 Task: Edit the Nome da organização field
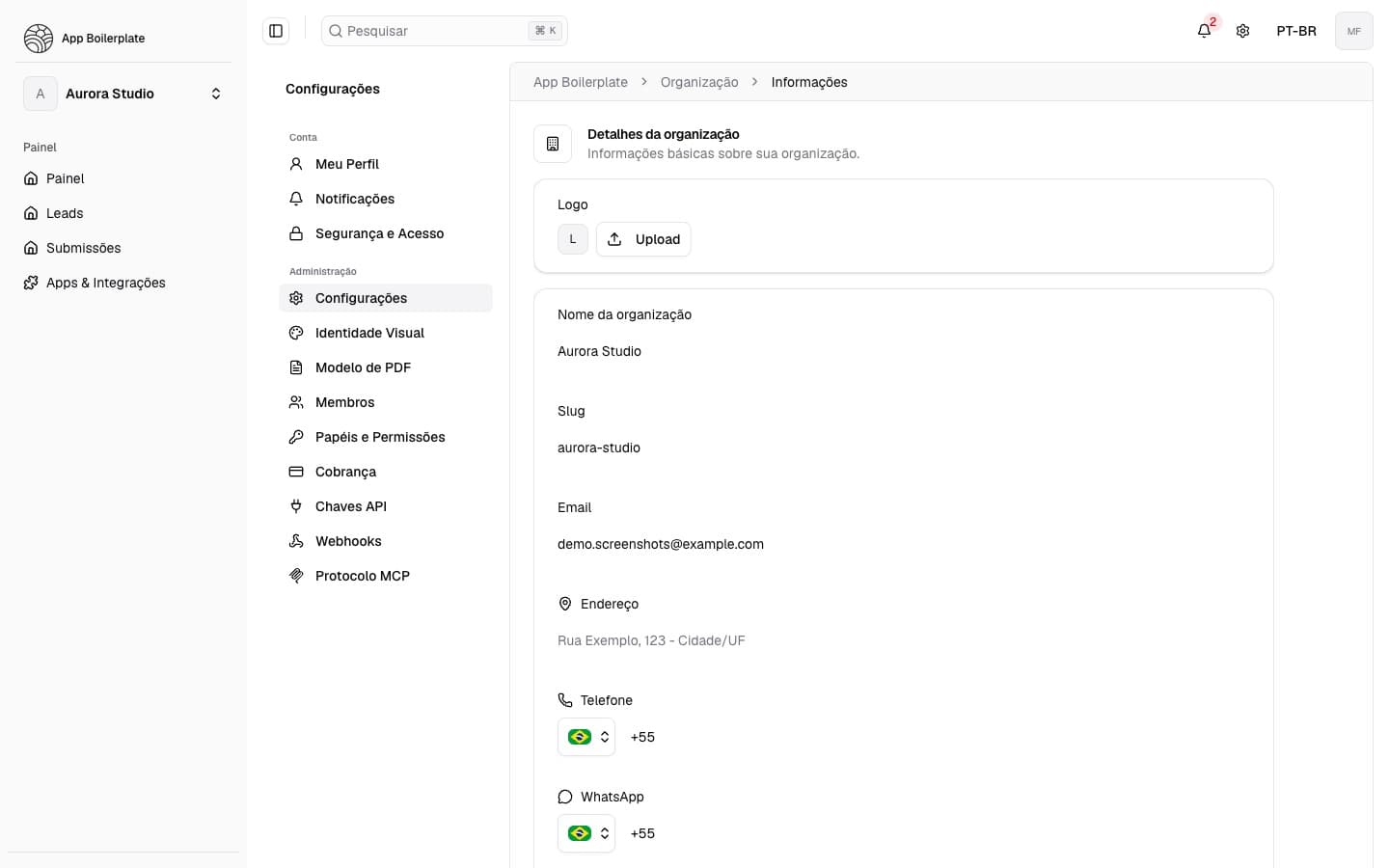click(x=904, y=351)
